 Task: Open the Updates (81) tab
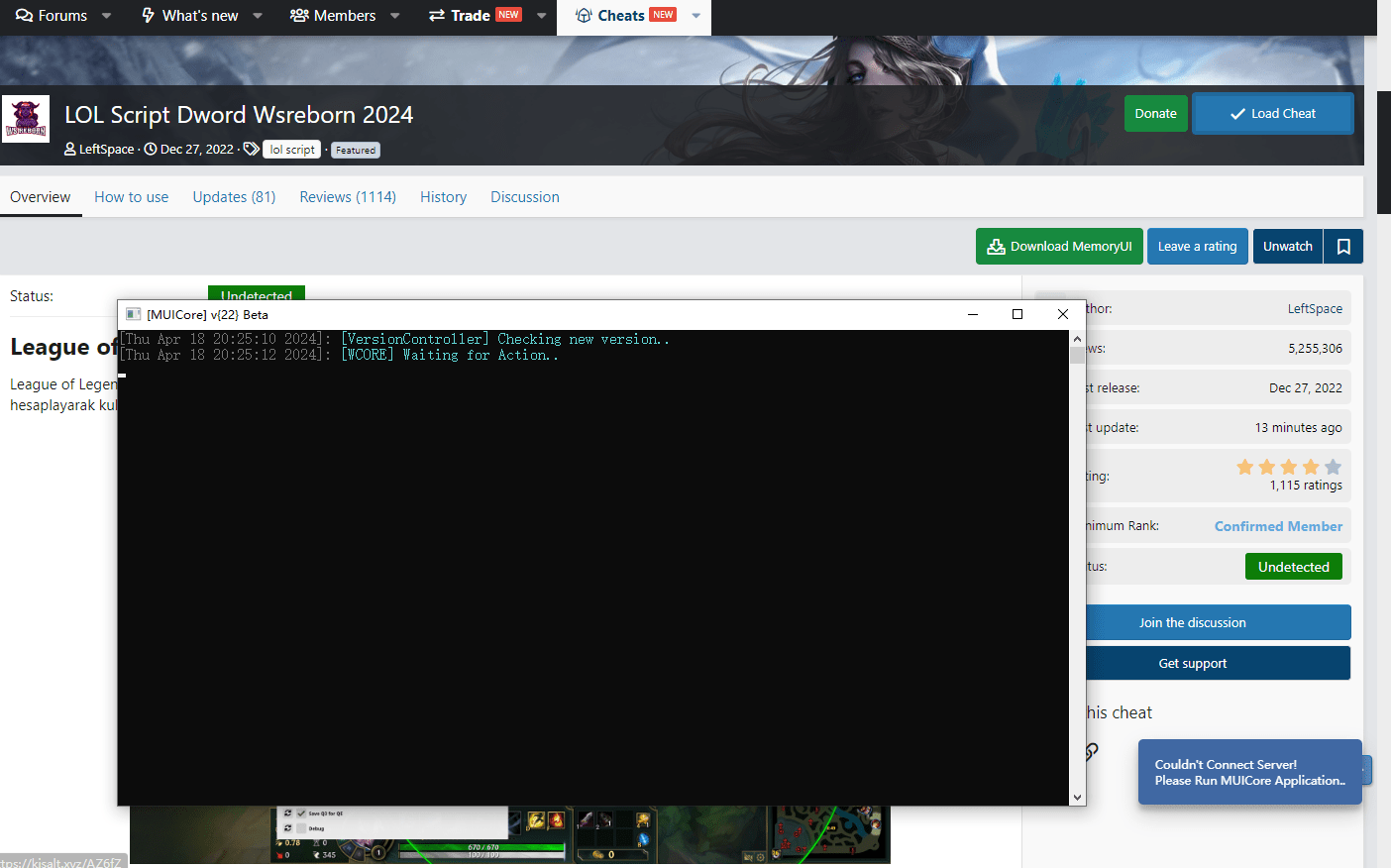(x=234, y=197)
